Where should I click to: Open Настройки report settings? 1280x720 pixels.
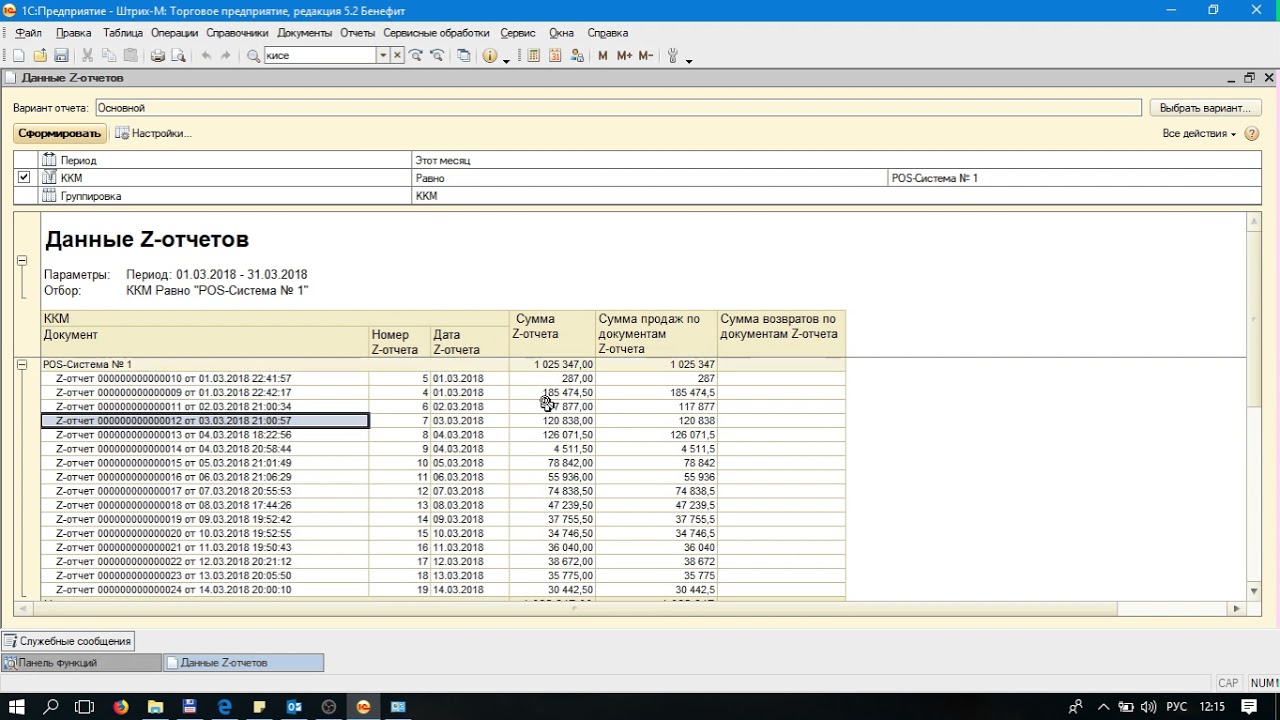tap(153, 133)
